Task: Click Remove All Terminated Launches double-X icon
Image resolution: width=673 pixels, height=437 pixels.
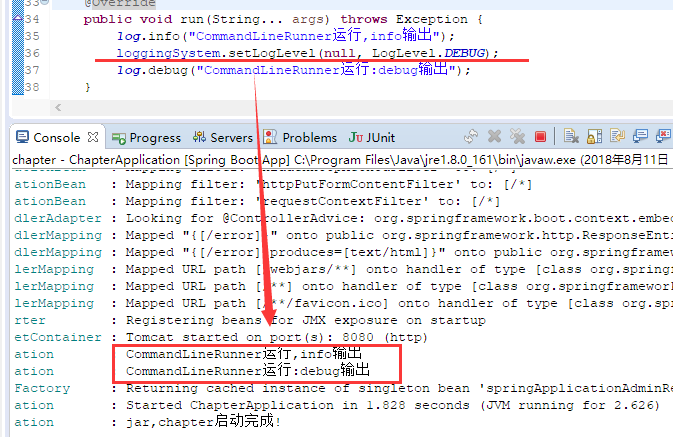Action: (517, 137)
